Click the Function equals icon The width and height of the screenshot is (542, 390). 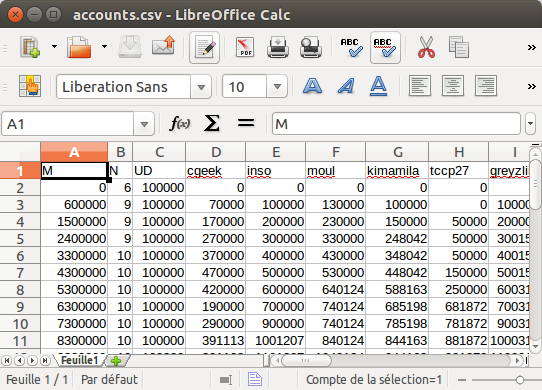point(246,123)
